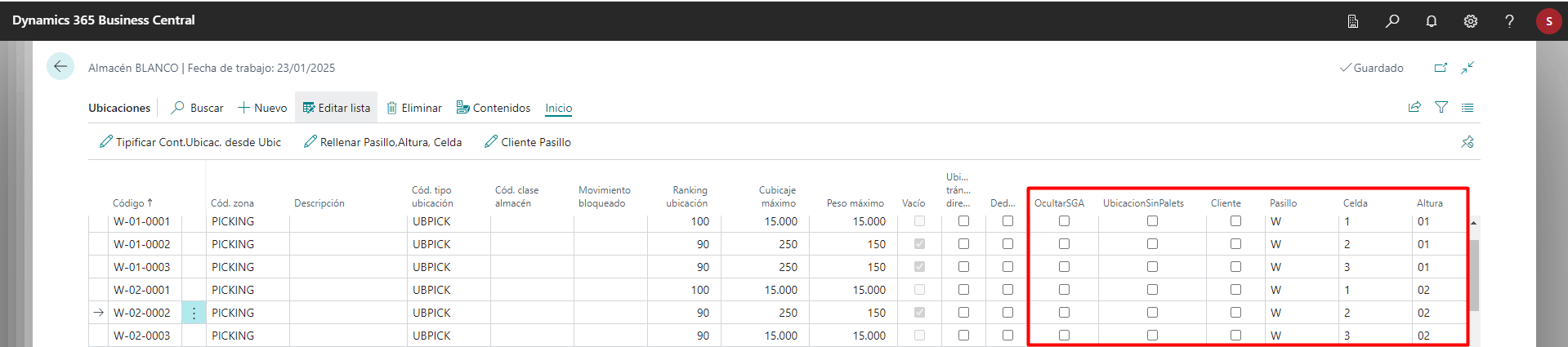
Task: Toggle OcultarSGA checkbox for W-01-0001
Action: [x=1064, y=221]
